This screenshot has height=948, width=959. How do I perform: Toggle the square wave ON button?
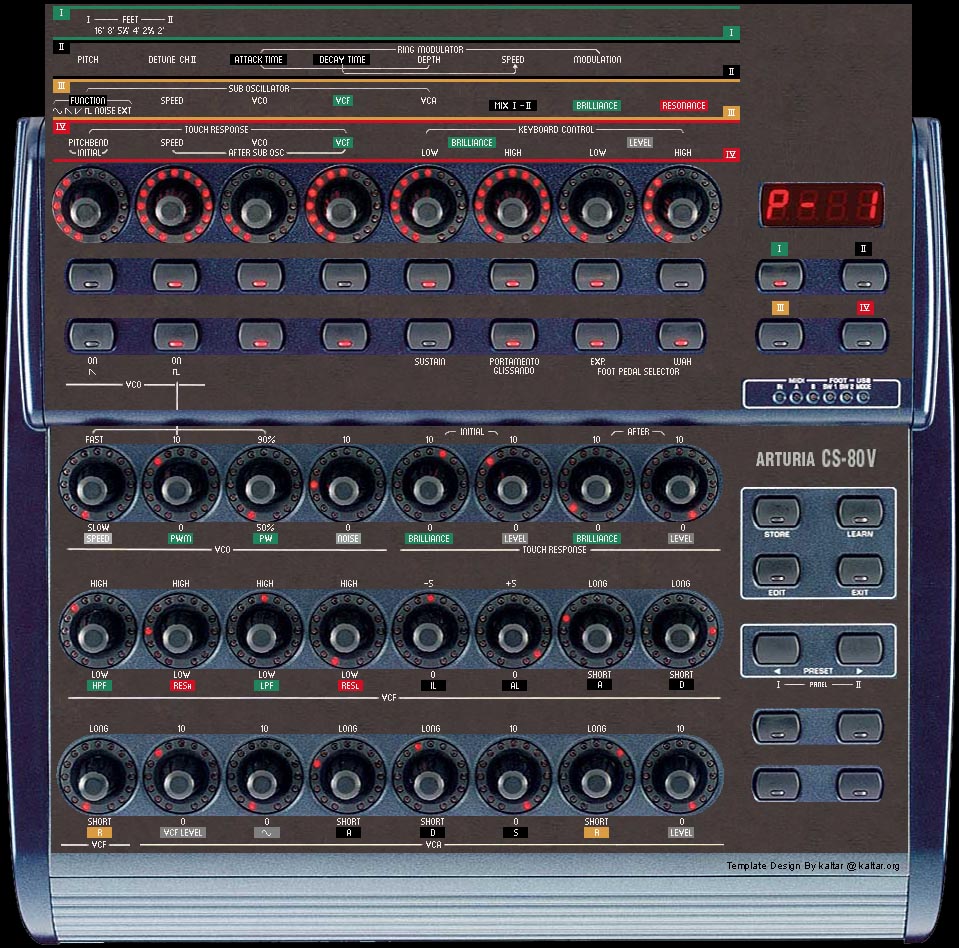coord(176,335)
